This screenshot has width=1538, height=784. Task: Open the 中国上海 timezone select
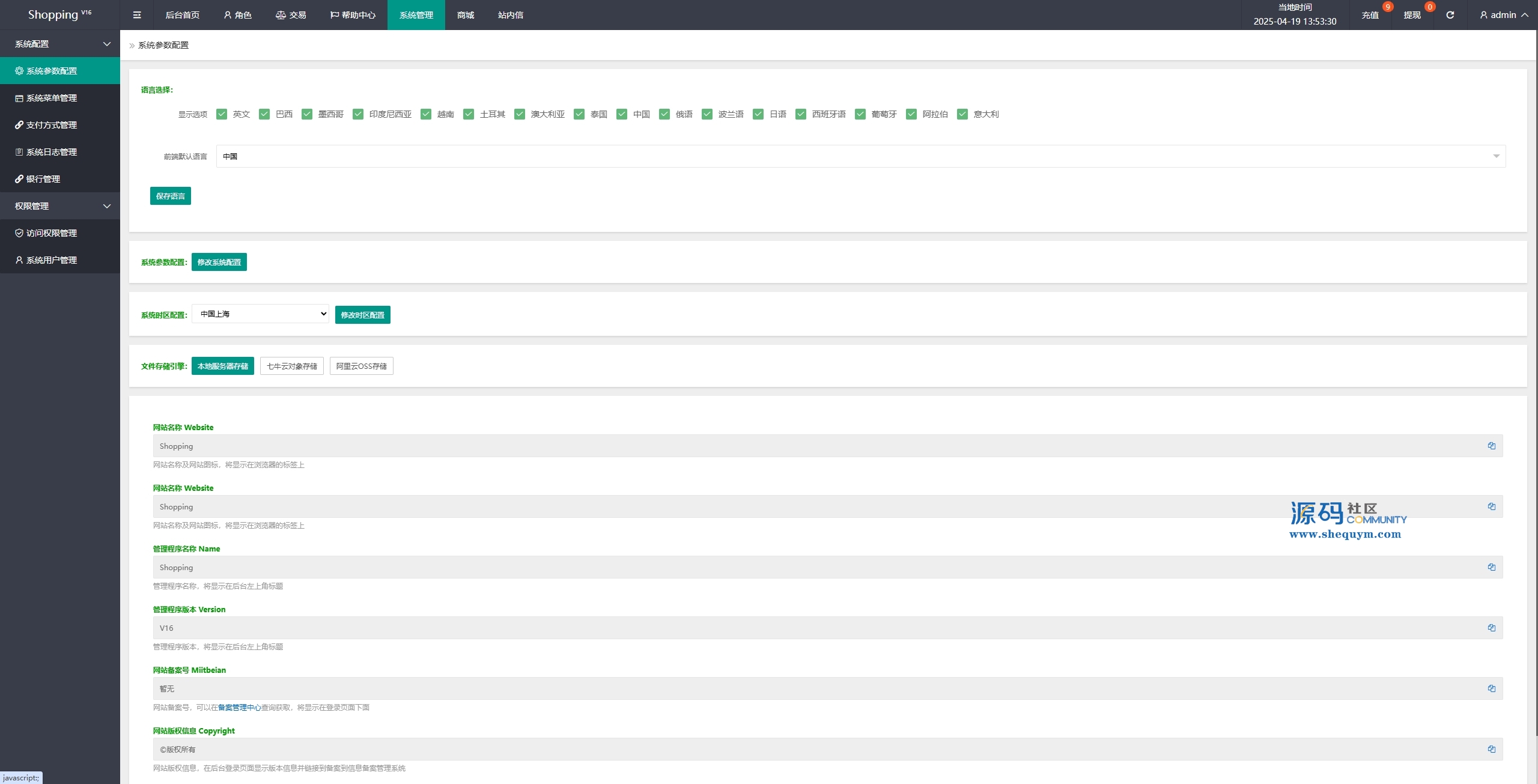point(260,314)
